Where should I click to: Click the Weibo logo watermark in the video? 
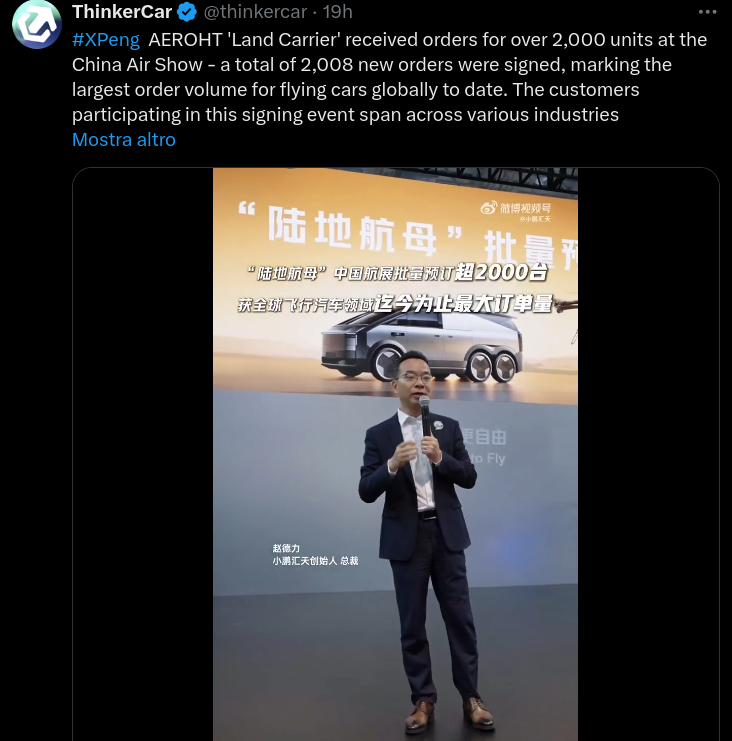[x=489, y=207]
